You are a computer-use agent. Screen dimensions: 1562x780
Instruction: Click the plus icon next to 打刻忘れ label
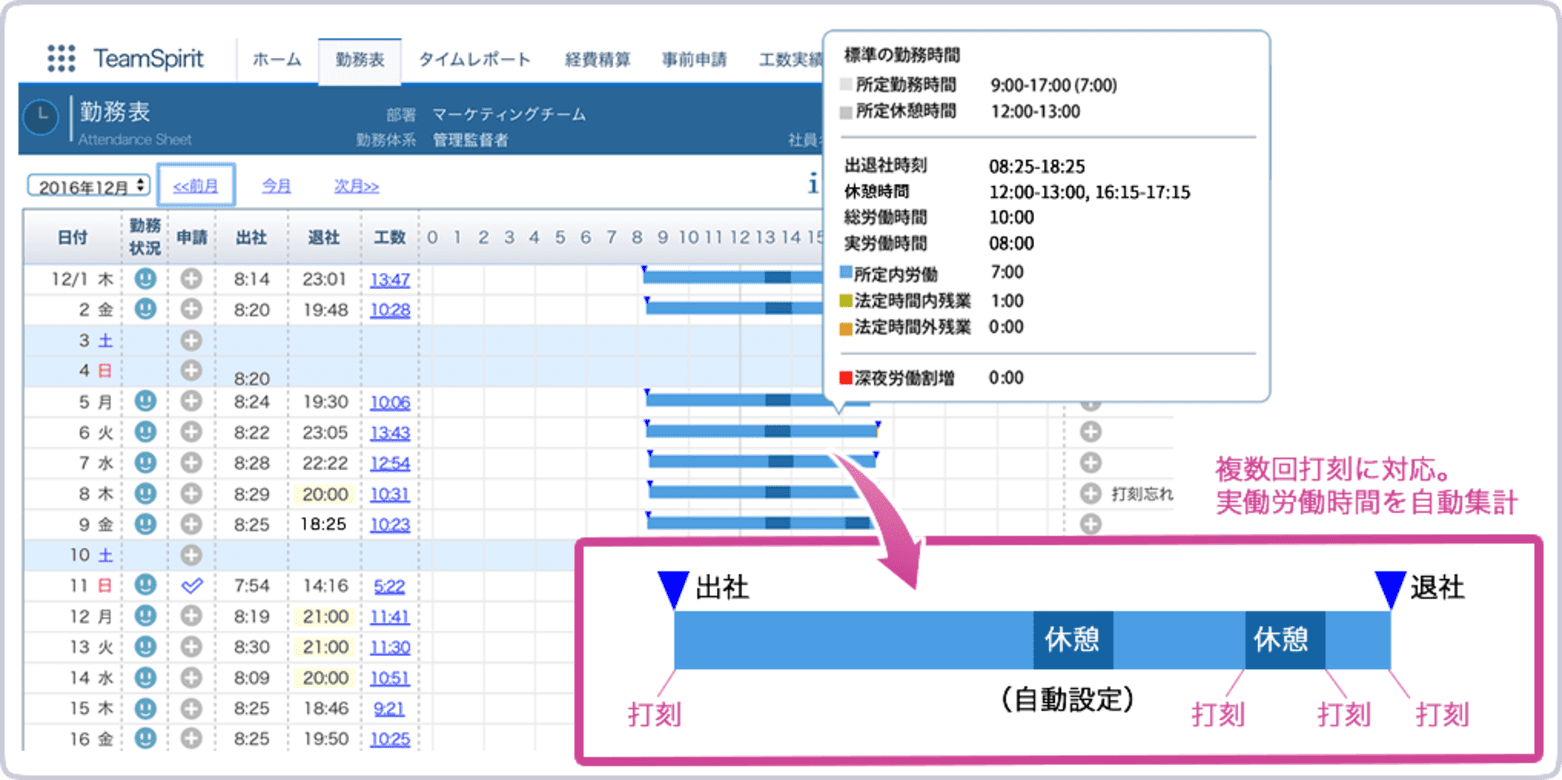pos(1090,493)
